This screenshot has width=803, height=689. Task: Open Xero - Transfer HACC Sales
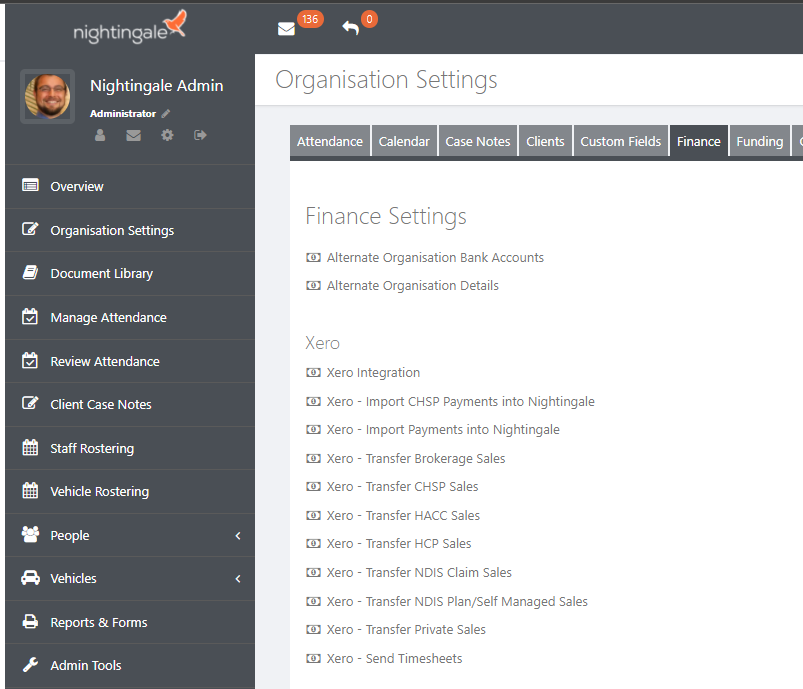tap(404, 515)
